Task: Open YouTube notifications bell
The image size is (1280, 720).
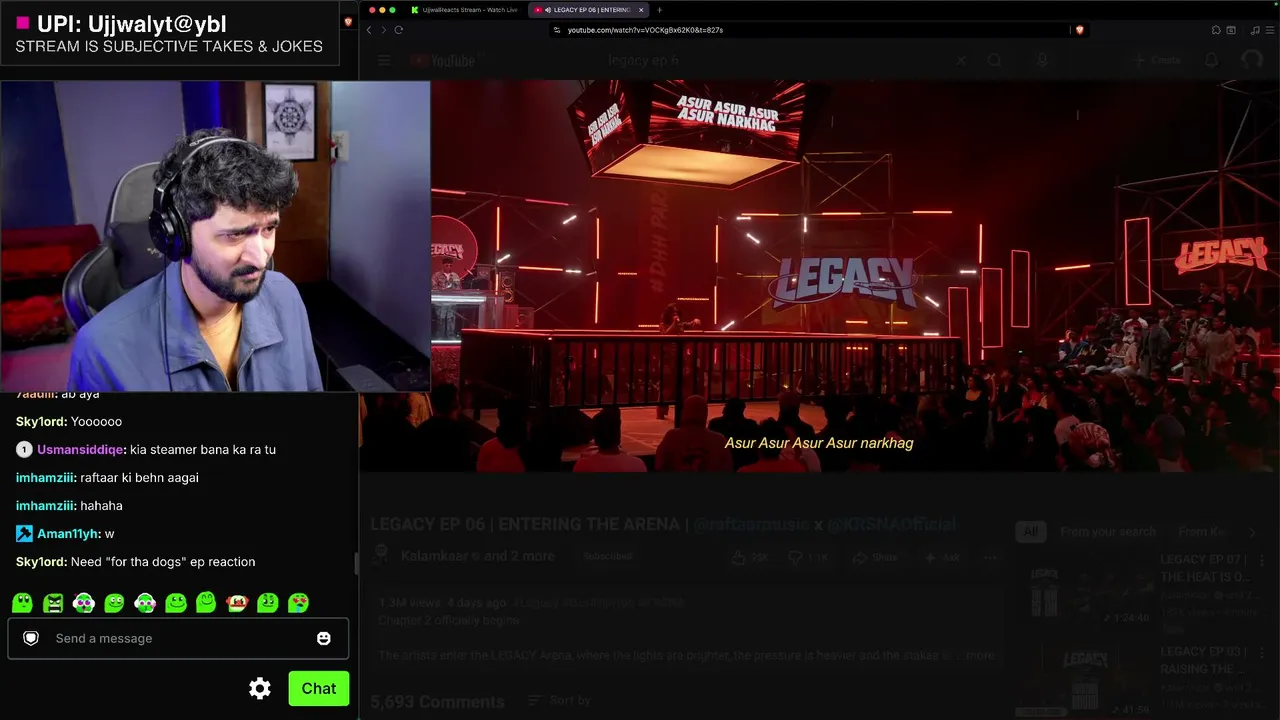Action: tap(1211, 60)
